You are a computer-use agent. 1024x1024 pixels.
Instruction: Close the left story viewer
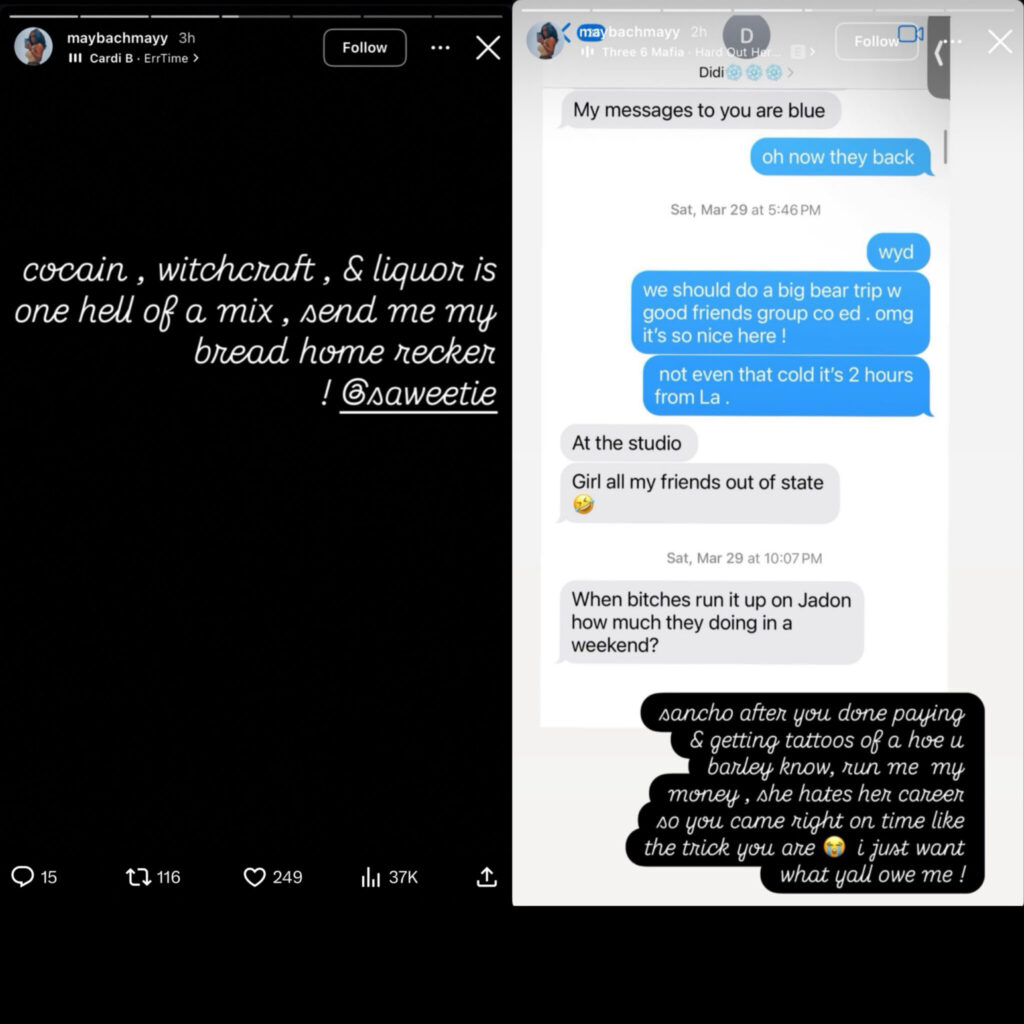click(x=488, y=48)
